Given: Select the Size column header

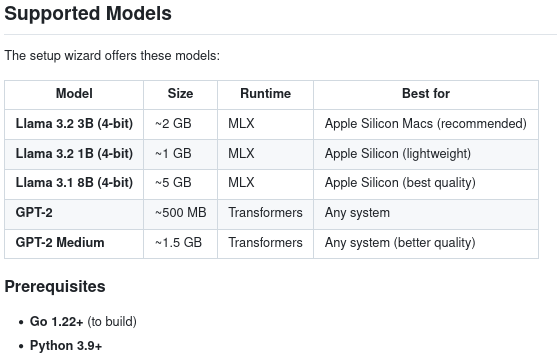Looking at the screenshot, I should coord(180,94).
